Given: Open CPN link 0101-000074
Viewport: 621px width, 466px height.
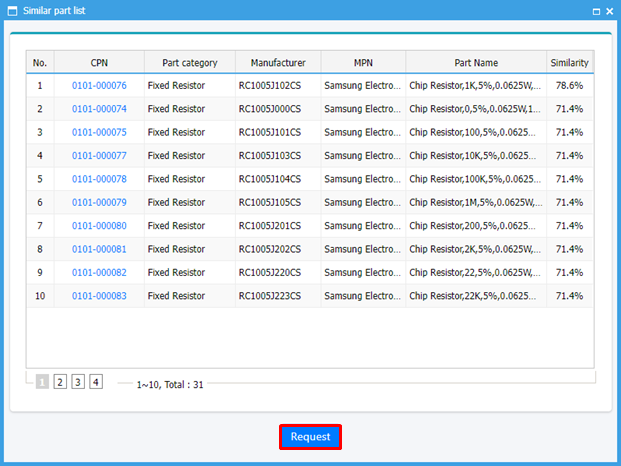Looking at the screenshot, I should [99, 109].
